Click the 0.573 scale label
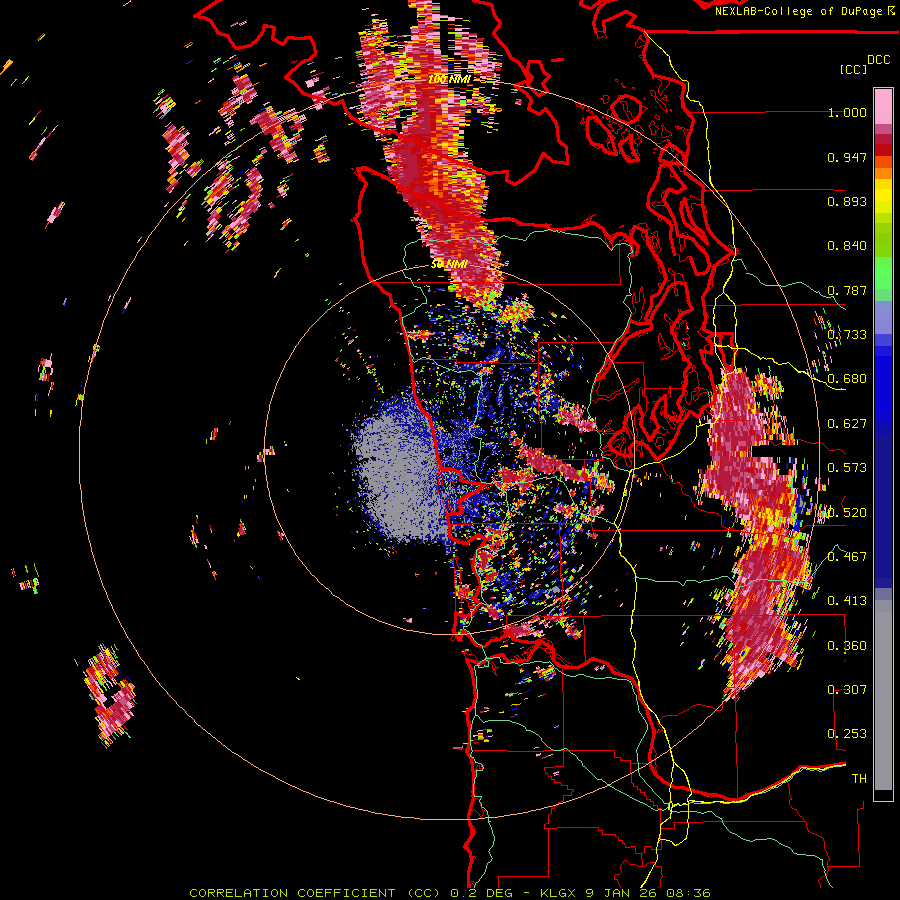 click(x=847, y=468)
